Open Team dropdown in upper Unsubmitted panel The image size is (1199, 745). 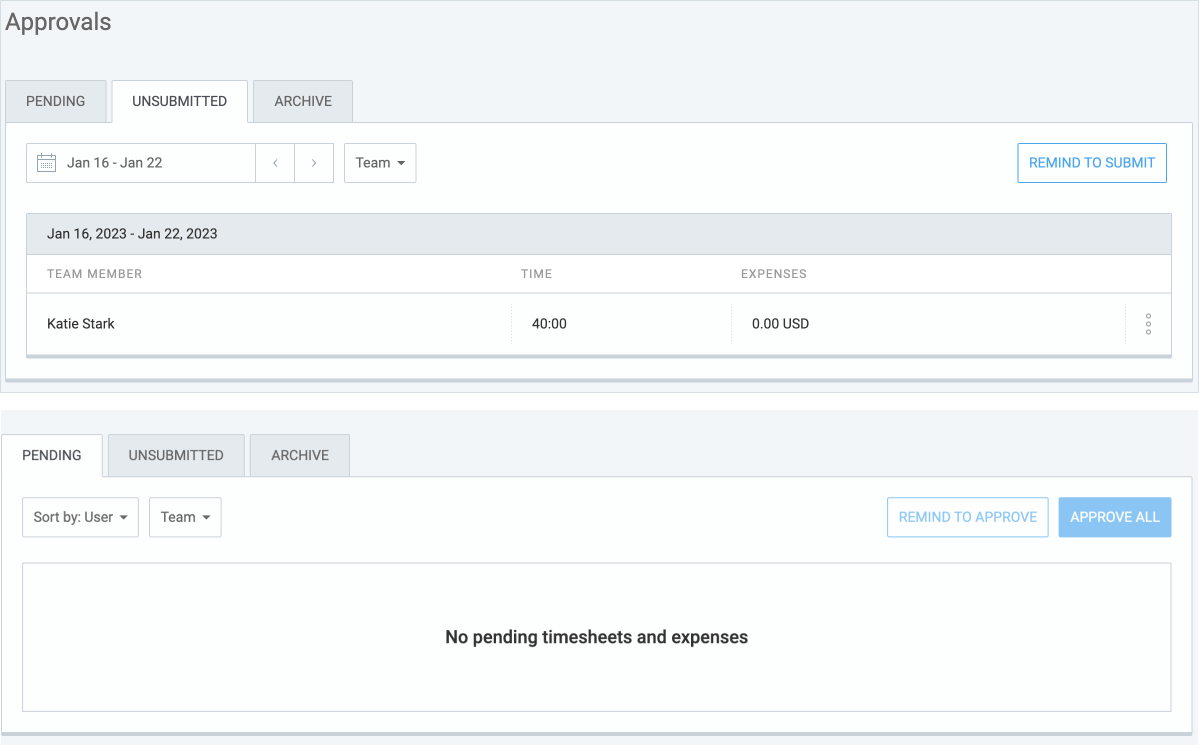tap(380, 163)
